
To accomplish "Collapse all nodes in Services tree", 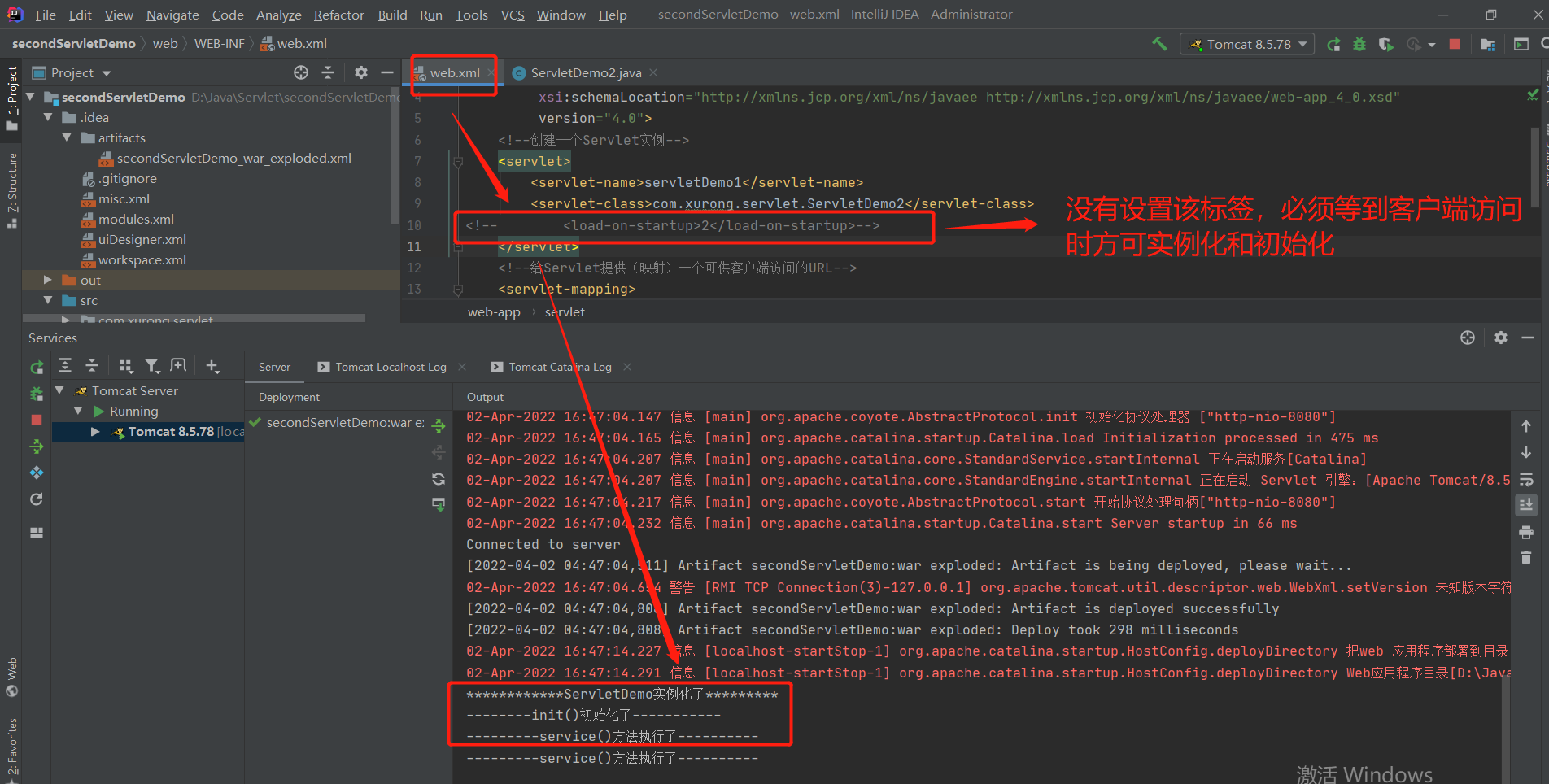I will click(x=92, y=366).
